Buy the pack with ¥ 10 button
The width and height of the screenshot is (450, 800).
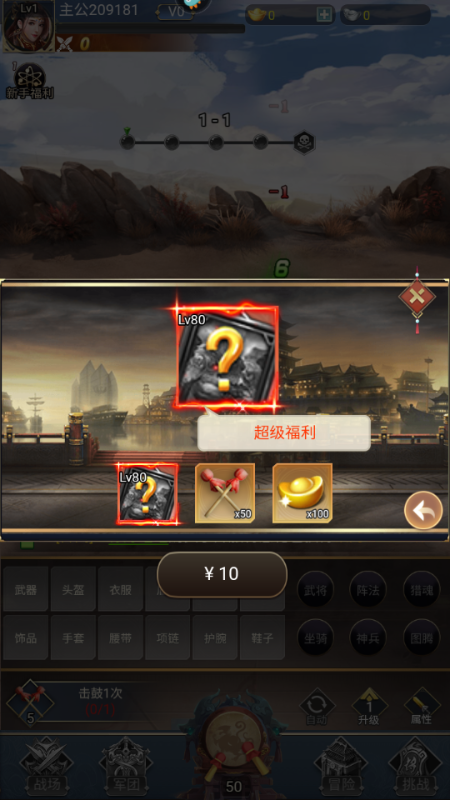(x=221, y=574)
